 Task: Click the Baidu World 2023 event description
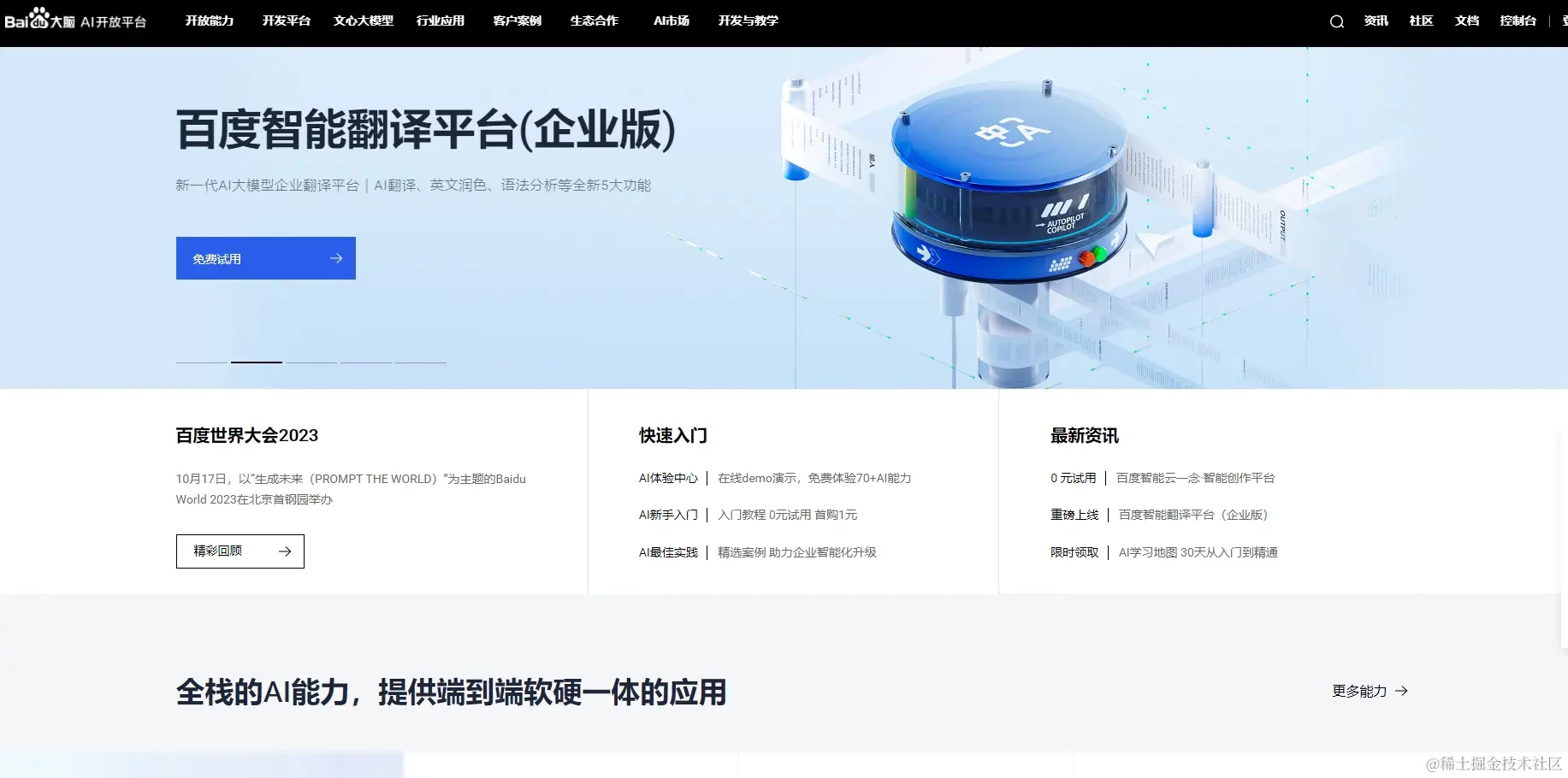(351, 489)
